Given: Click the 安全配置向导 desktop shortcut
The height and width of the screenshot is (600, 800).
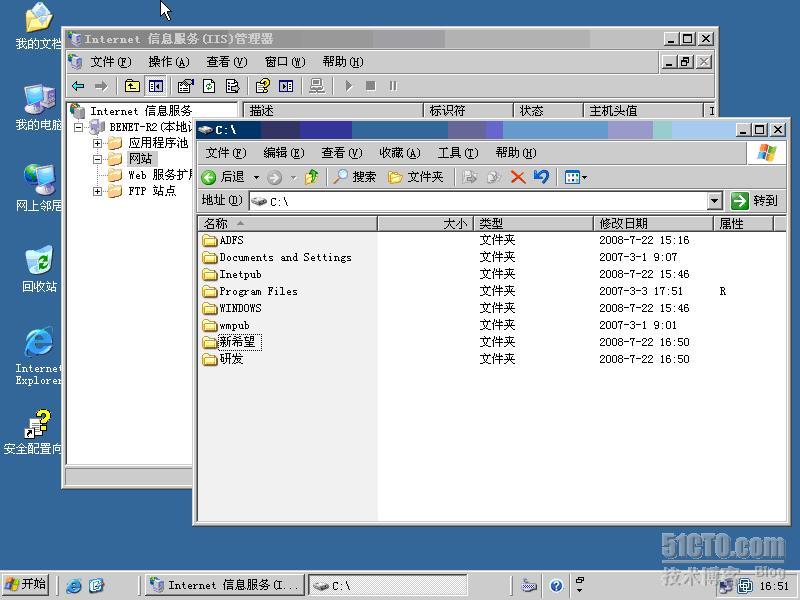Looking at the screenshot, I should click(33, 432).
